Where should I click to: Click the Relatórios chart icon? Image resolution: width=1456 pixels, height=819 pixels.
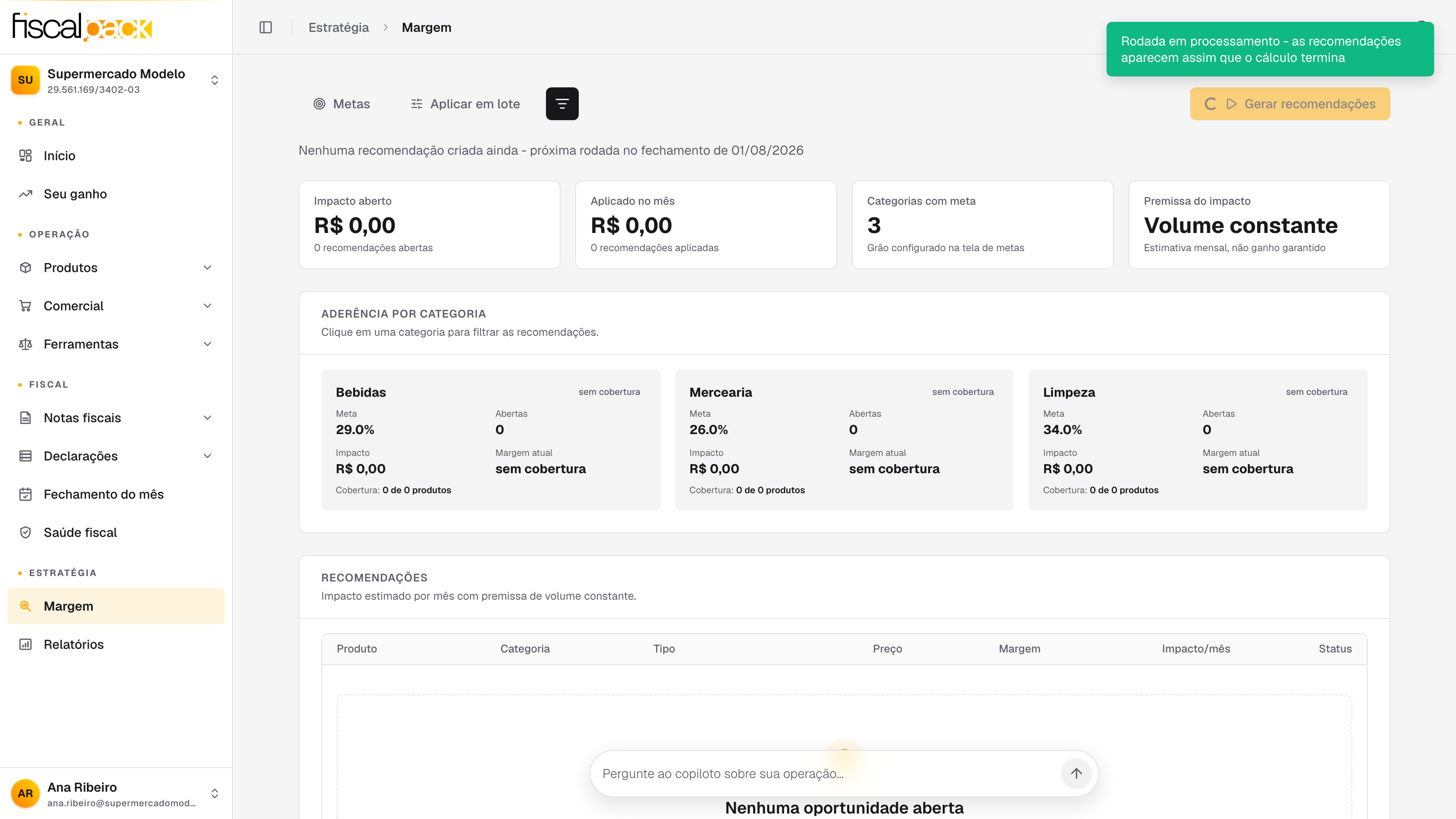25,644
